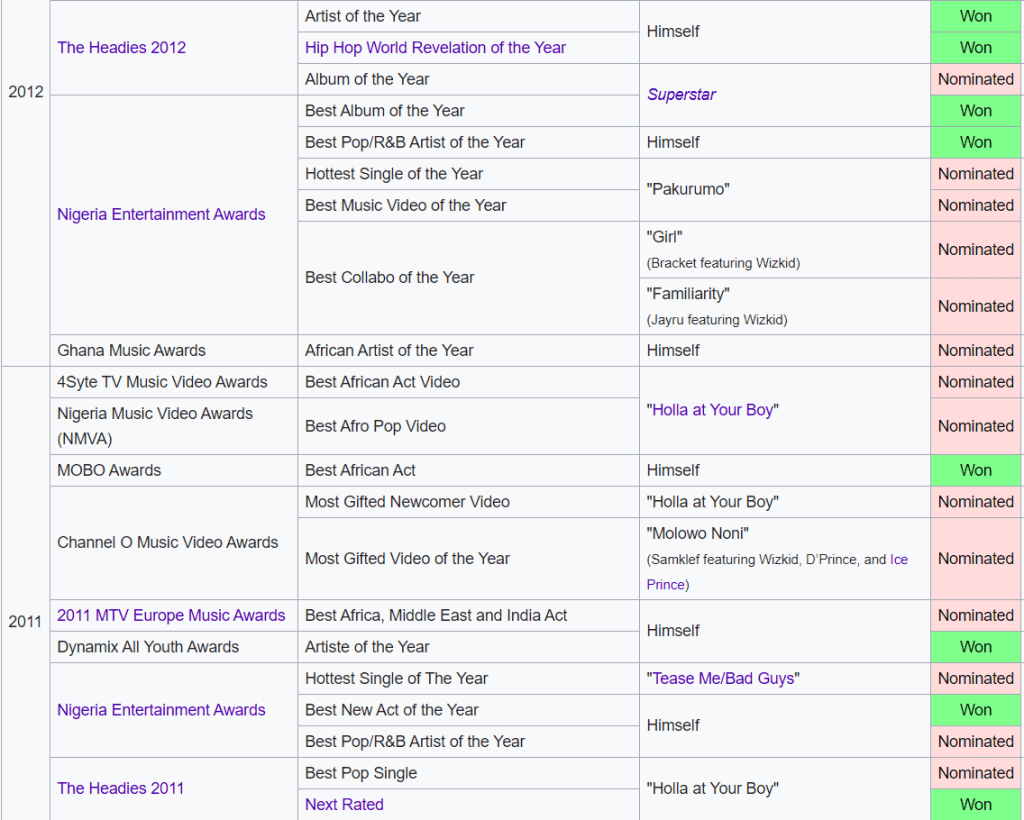
Task: Open Nigeria Entertainment Awards link in 2011 rows
Action: click(x=161, y=710)
